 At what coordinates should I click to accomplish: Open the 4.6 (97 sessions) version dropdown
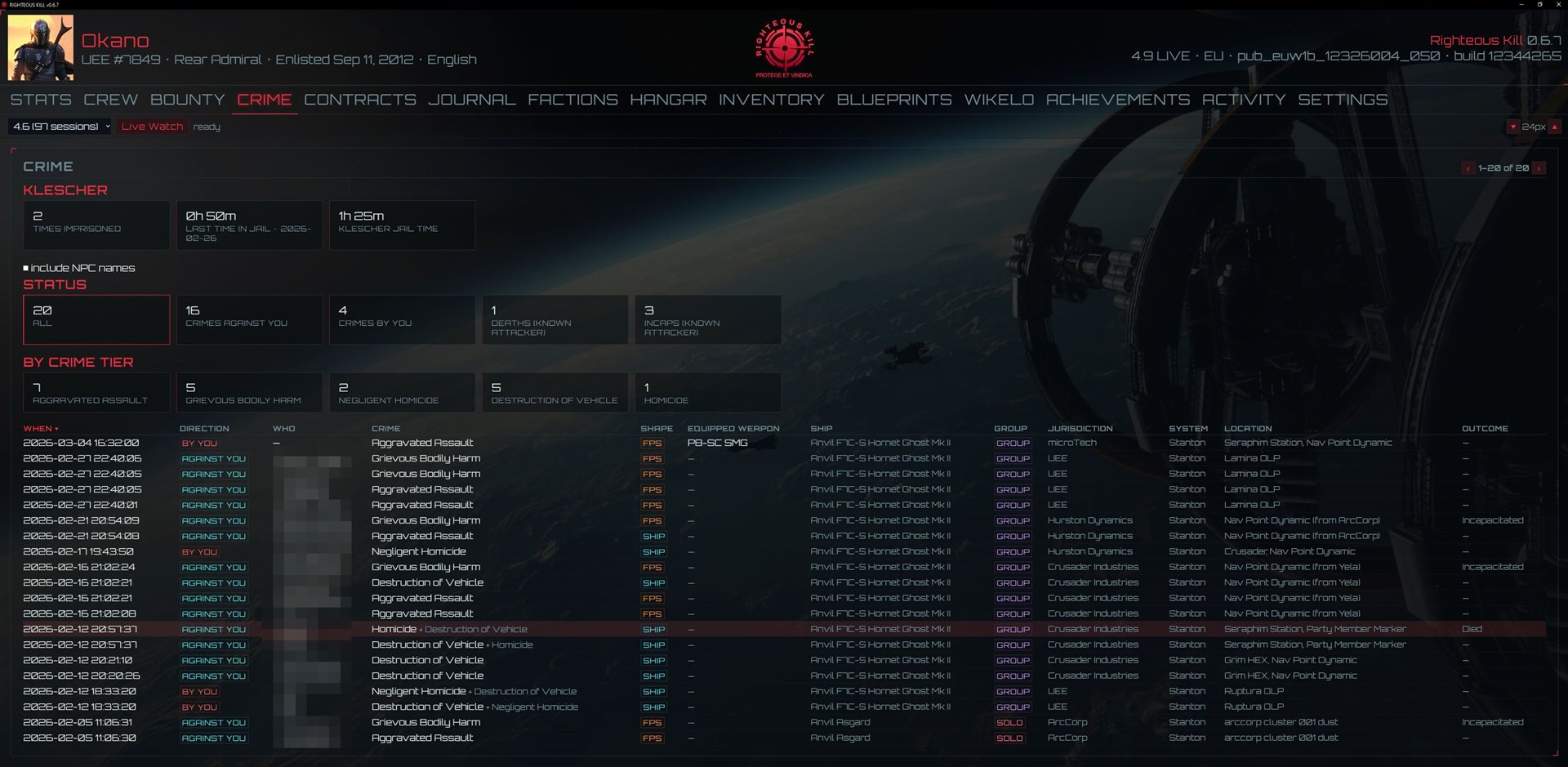60,127
